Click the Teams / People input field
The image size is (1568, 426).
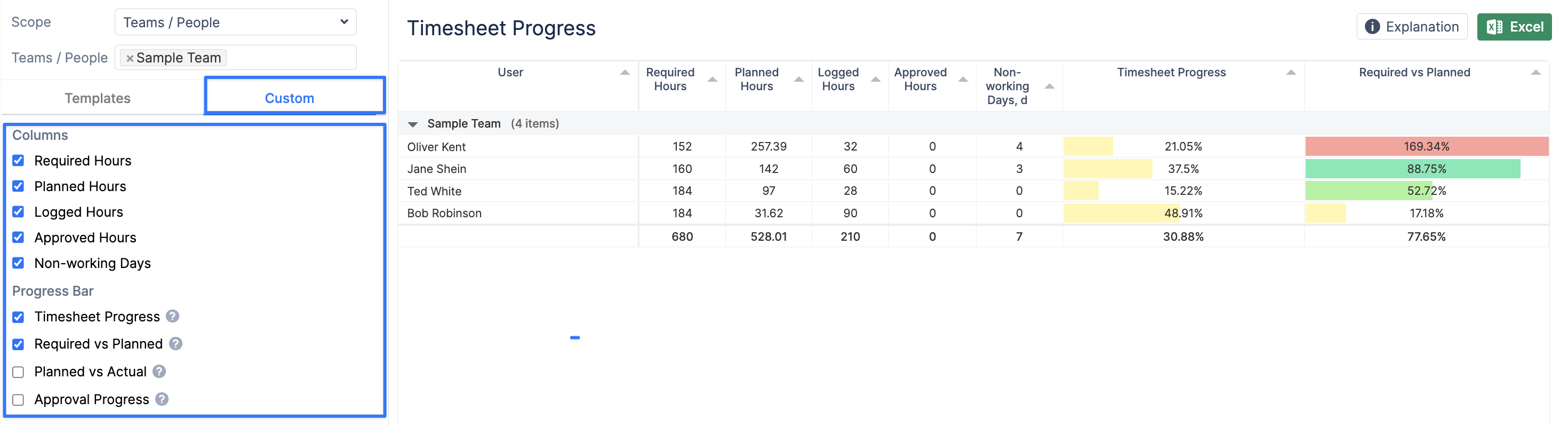[x=235, y=57]
